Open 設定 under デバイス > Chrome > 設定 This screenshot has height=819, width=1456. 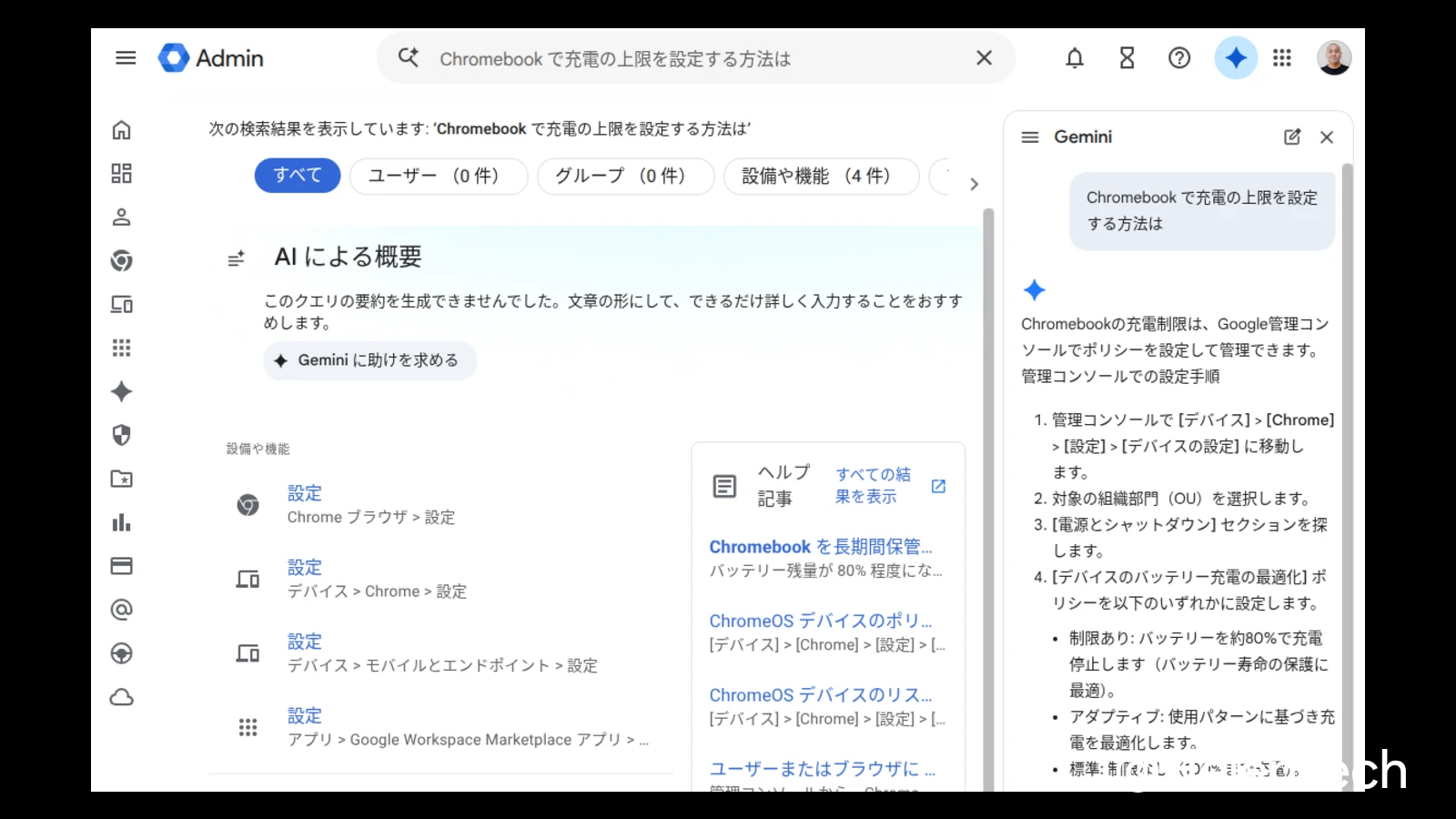tap(304, 568)
